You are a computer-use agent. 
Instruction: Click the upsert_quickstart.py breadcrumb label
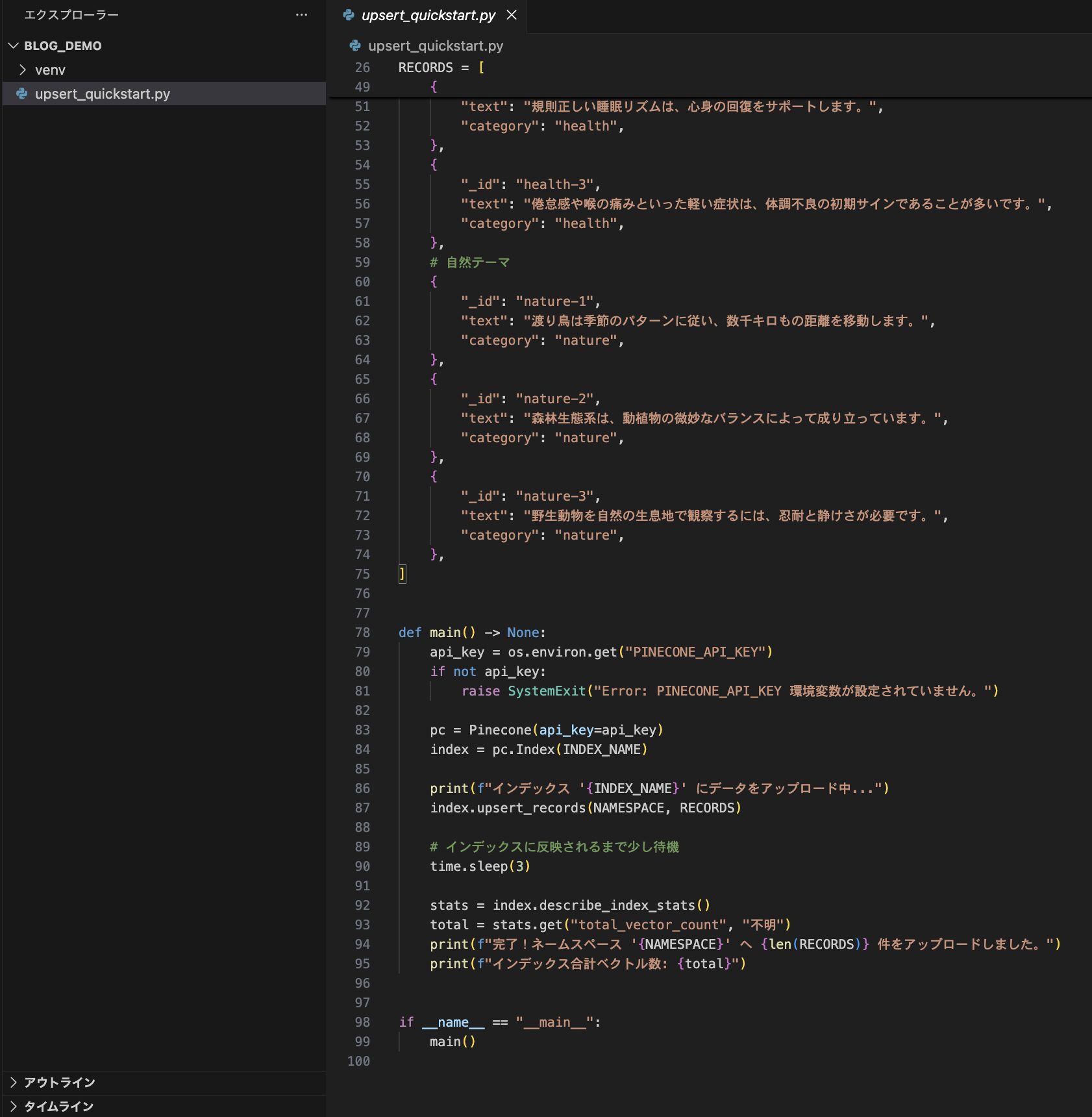click(435, 45)
